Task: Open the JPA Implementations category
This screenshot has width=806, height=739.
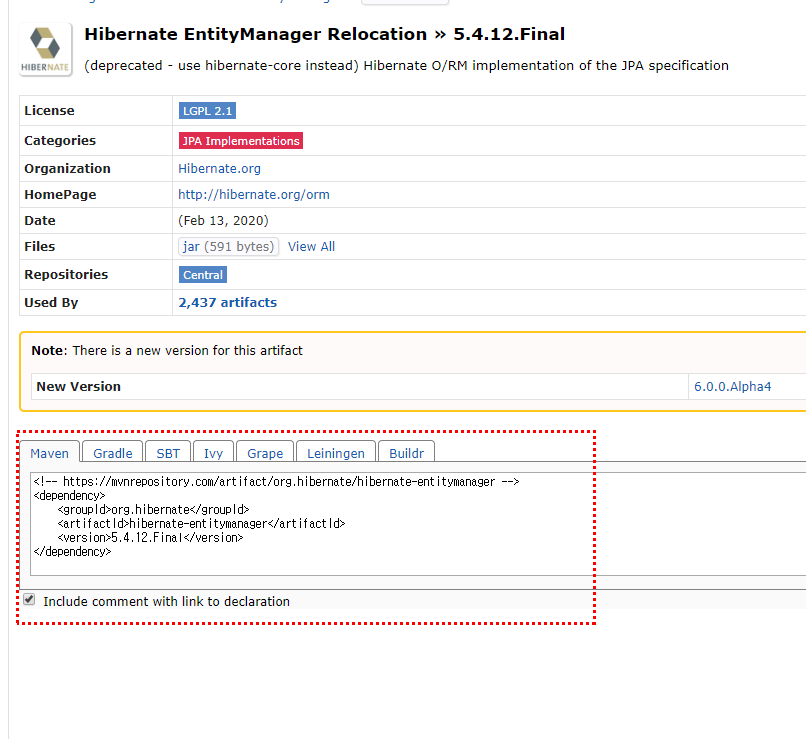Action: point(241,141)
